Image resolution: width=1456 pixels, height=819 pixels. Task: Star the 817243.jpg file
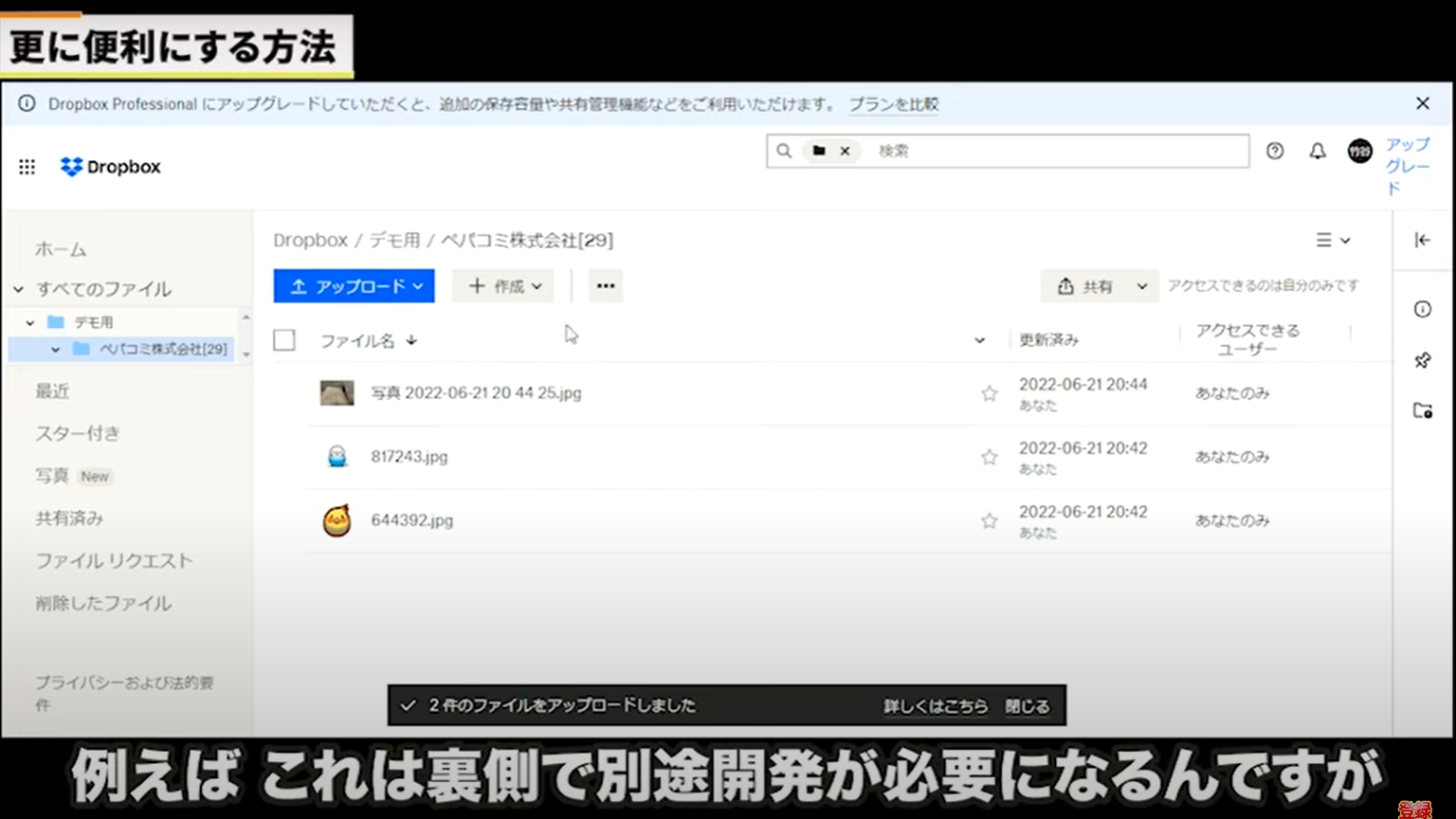coord(989,457)
